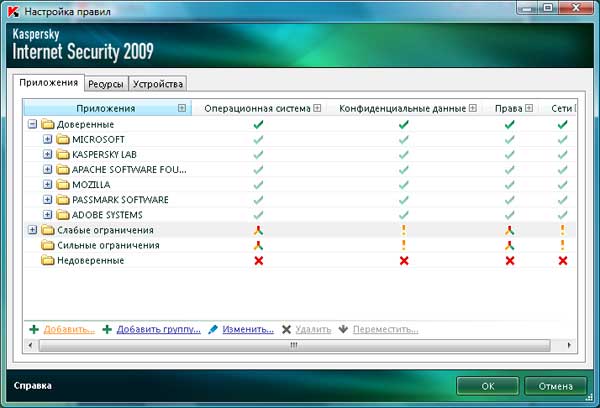Click the Kaspersky logo icon in title bar
This screenshot has width=600, height=408.
[13, 11]
